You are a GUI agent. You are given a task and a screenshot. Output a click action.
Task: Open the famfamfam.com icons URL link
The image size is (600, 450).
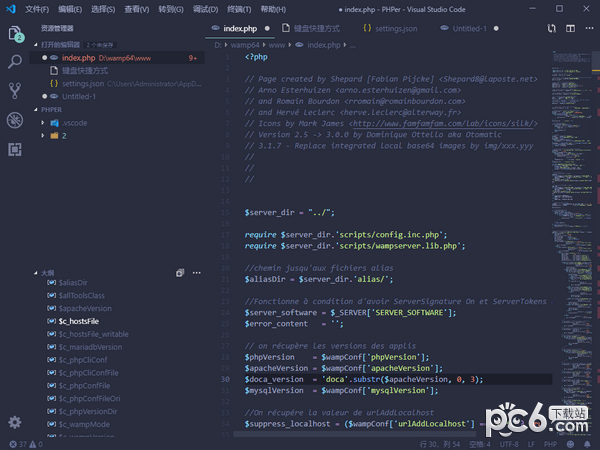point(443,124)
